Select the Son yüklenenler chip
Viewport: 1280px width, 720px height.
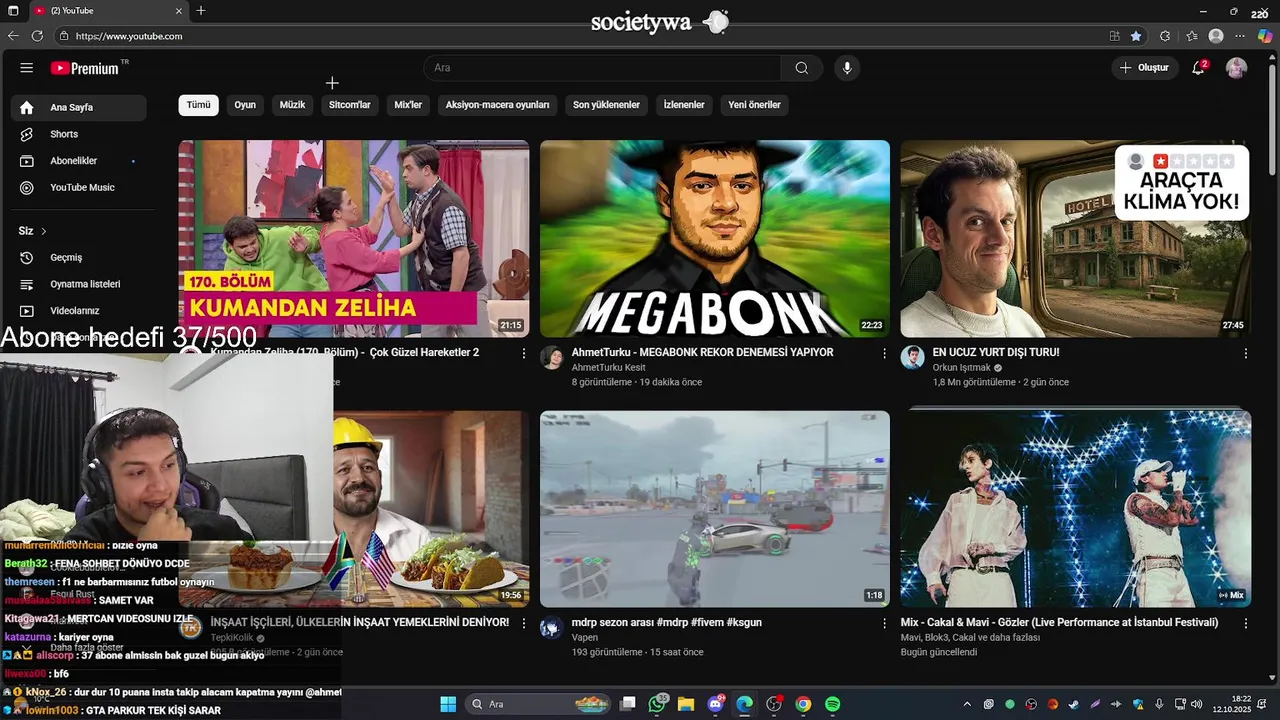pos(606,105)
